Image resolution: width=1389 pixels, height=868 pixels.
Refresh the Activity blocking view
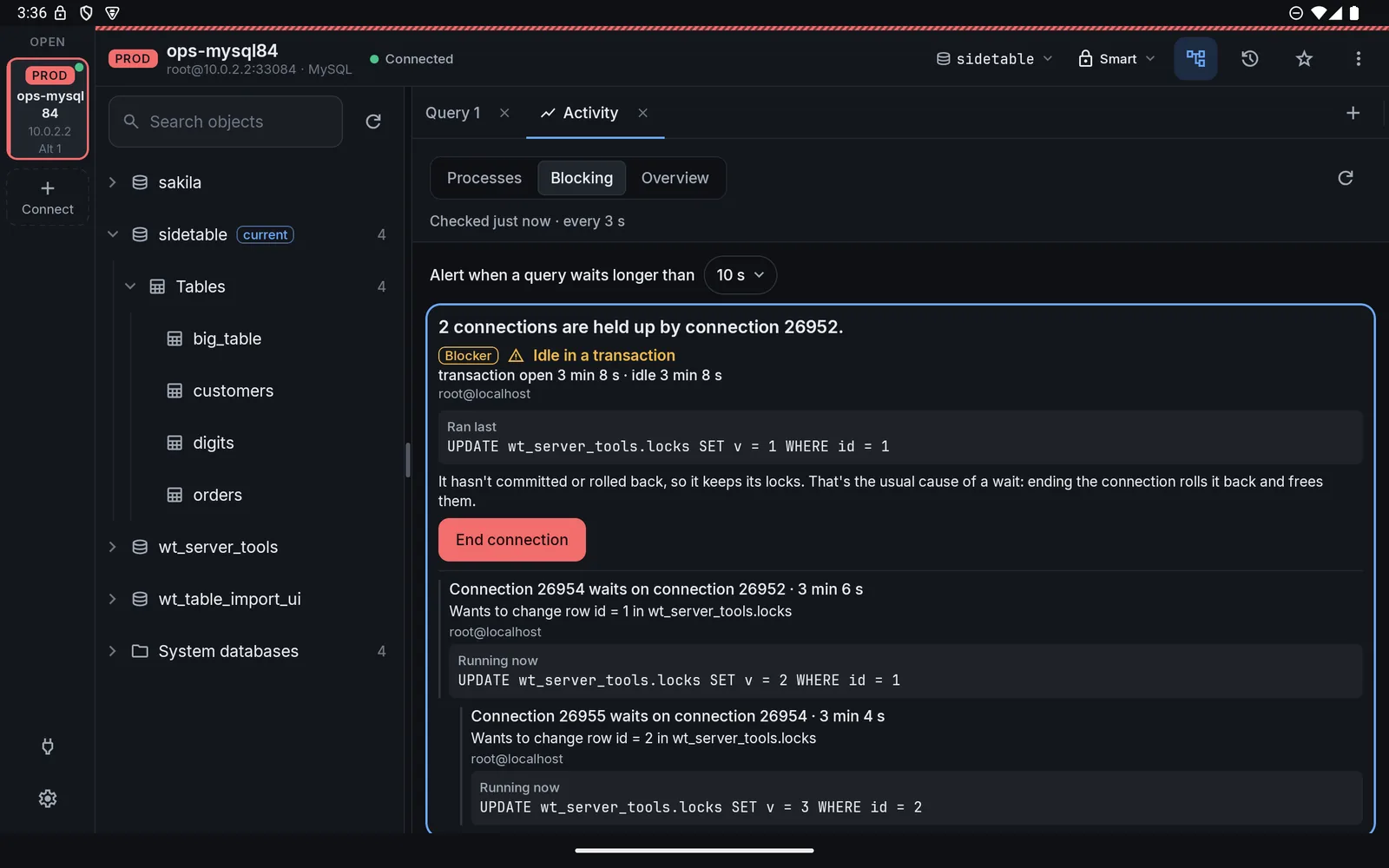pos(1345,178)
